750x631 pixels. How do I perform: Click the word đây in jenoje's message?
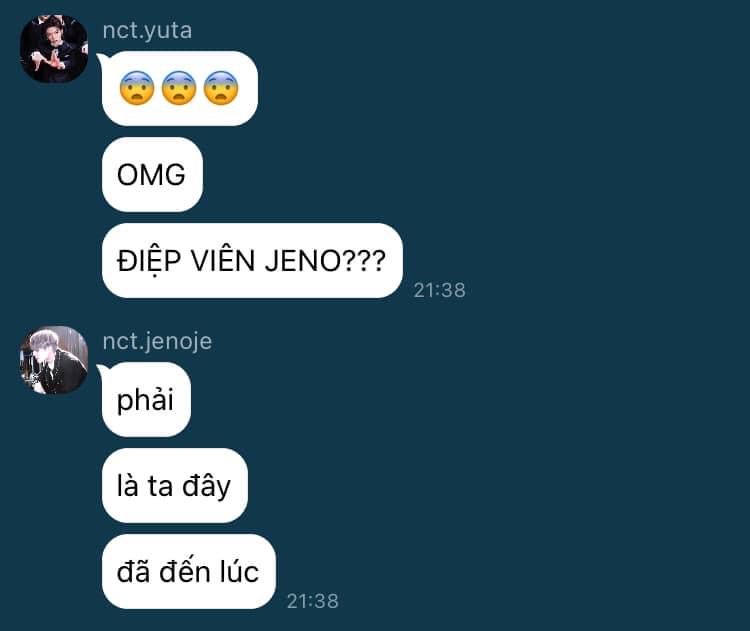(206, 487)
